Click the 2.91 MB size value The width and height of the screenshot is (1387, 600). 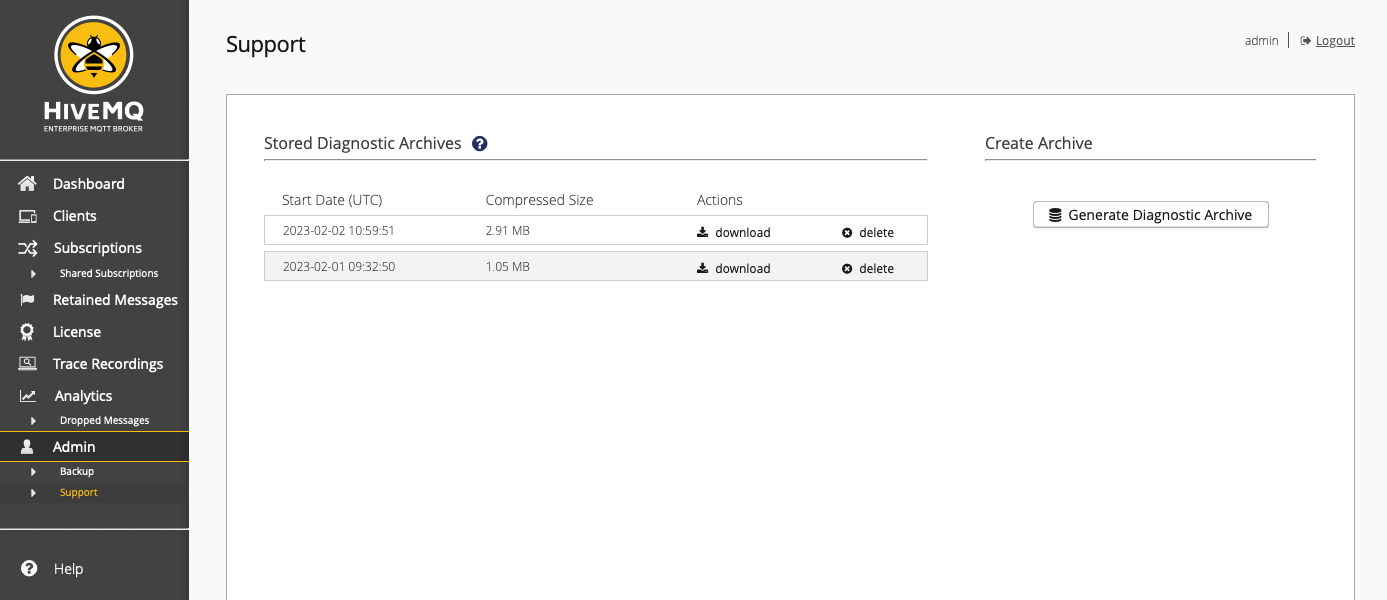(508, 231)
